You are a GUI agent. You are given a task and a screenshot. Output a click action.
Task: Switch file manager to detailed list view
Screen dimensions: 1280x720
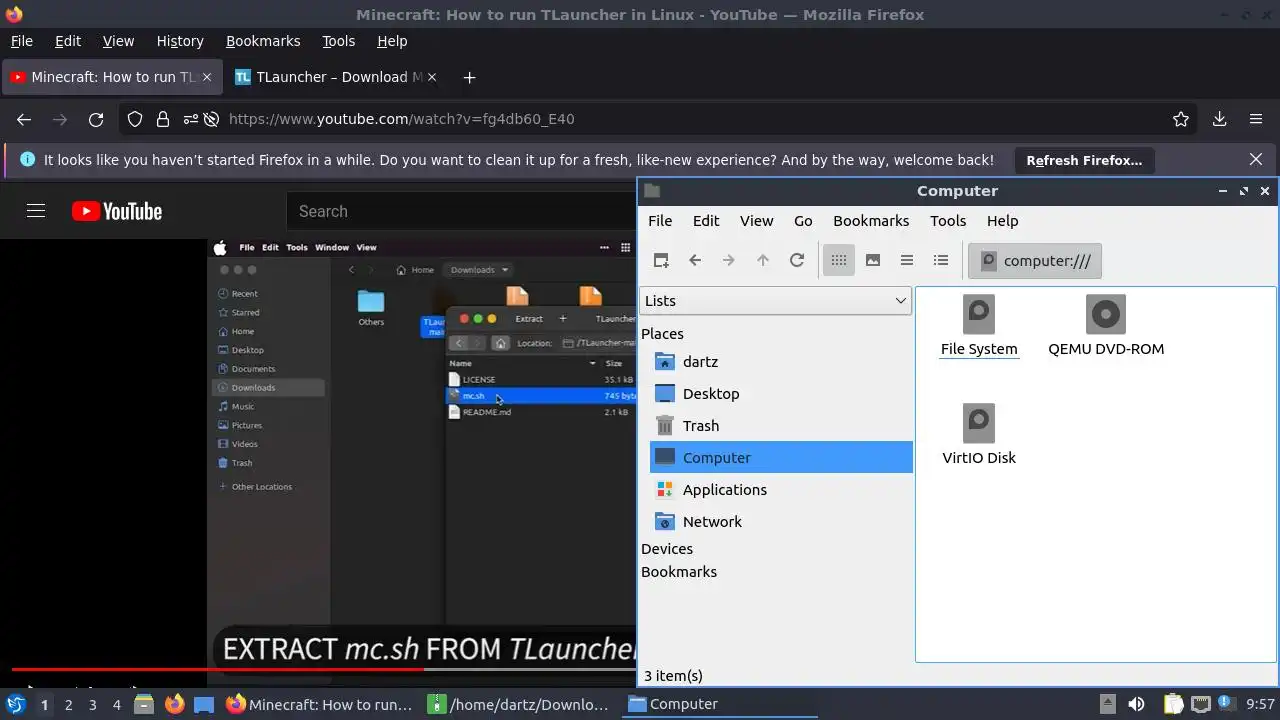pyautogui.click(x=941, y=260)
